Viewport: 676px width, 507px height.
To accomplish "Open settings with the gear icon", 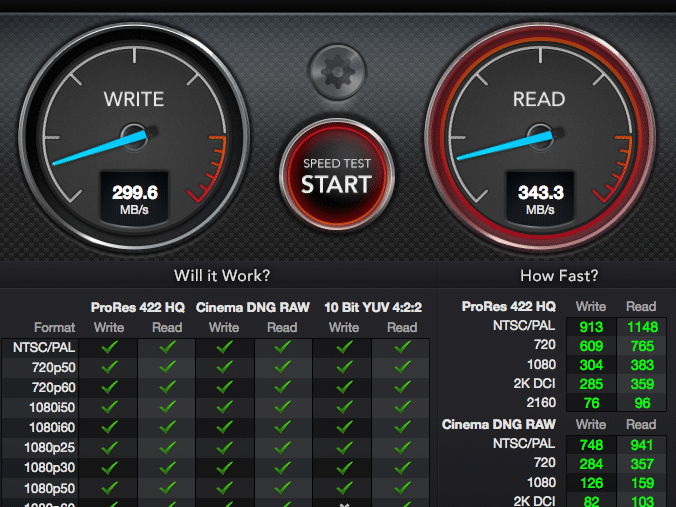I will [337, 72].
